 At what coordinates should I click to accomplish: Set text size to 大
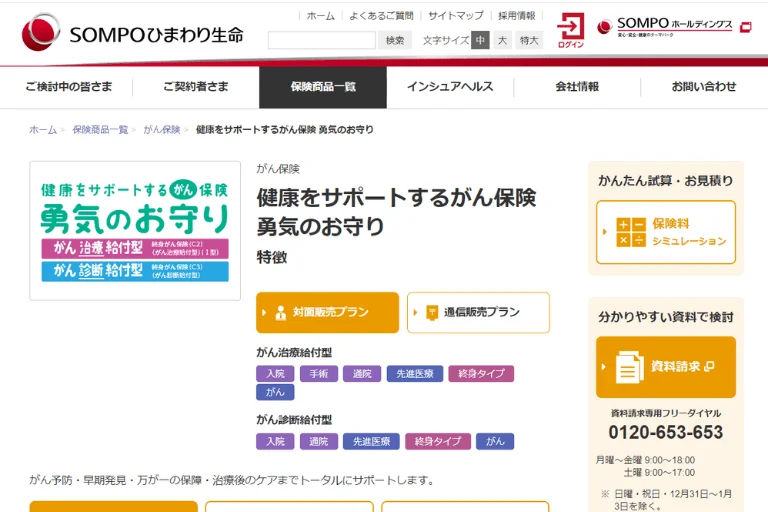tap(503, 40)
